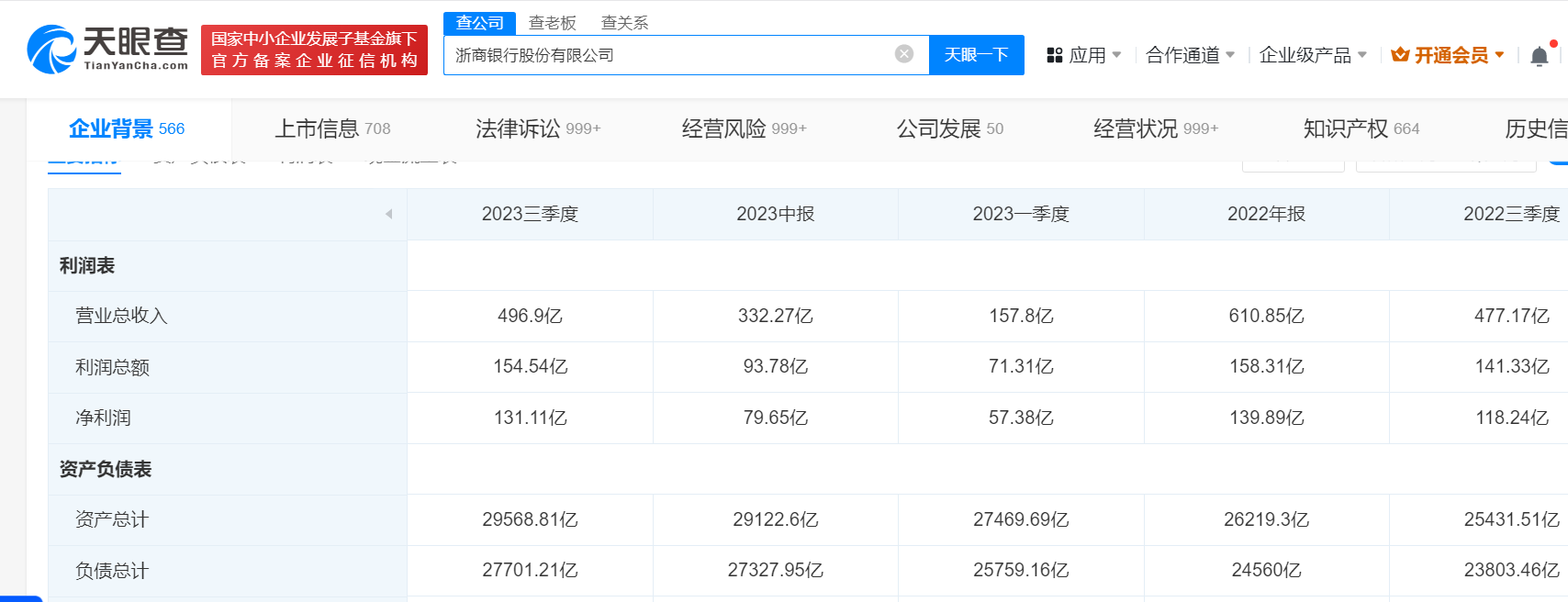Image resolution: width=1568 pixels, height=602 pixels.
Task: Click the company name search field
Action: click(x=670, y=55)
